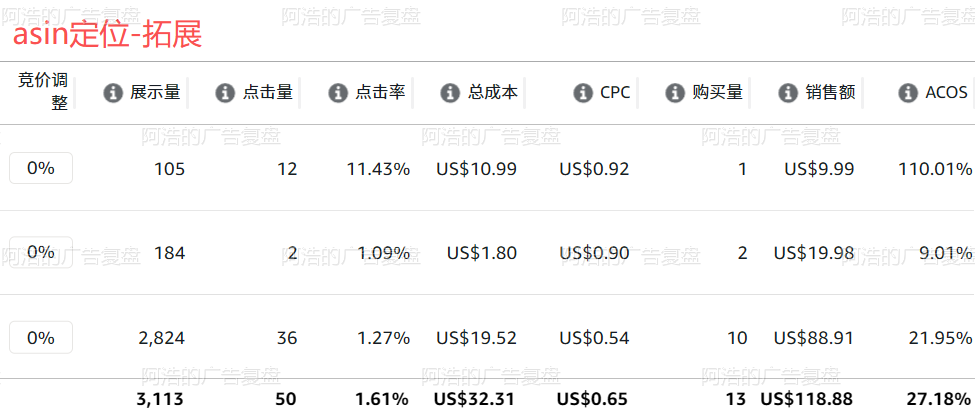Click the ACOS info icon
The image size is (975, 416).
click(908, 93)
